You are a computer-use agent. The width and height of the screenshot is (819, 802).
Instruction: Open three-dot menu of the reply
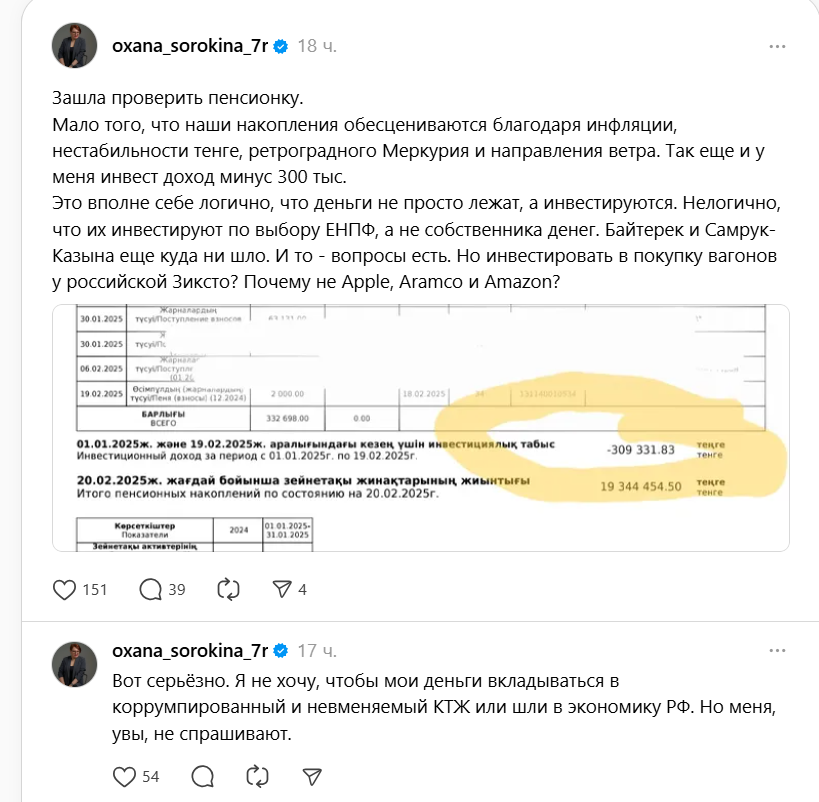[x=777, y=650]
